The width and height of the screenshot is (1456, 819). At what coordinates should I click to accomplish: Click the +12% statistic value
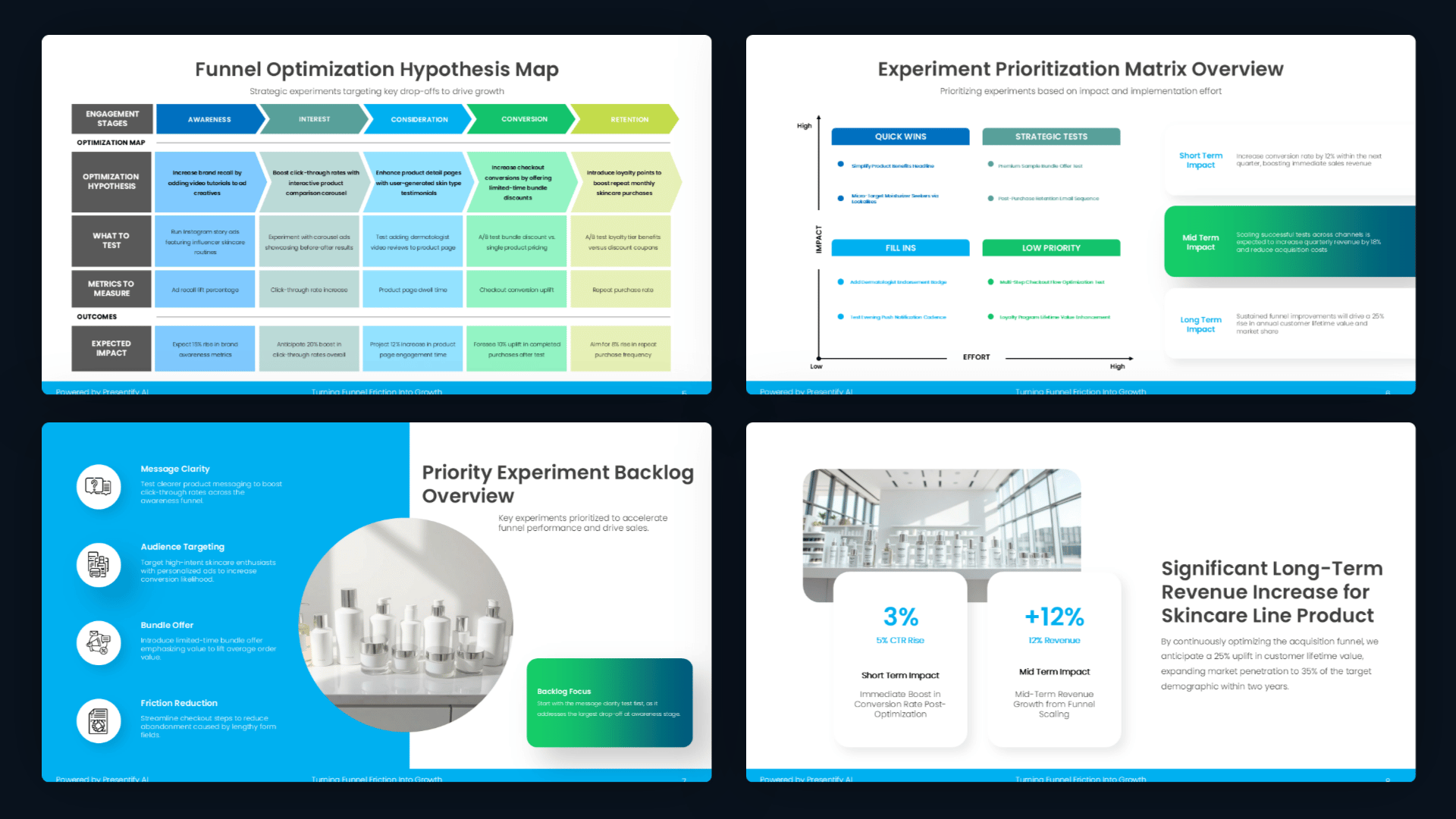[x=1054, y=617]
